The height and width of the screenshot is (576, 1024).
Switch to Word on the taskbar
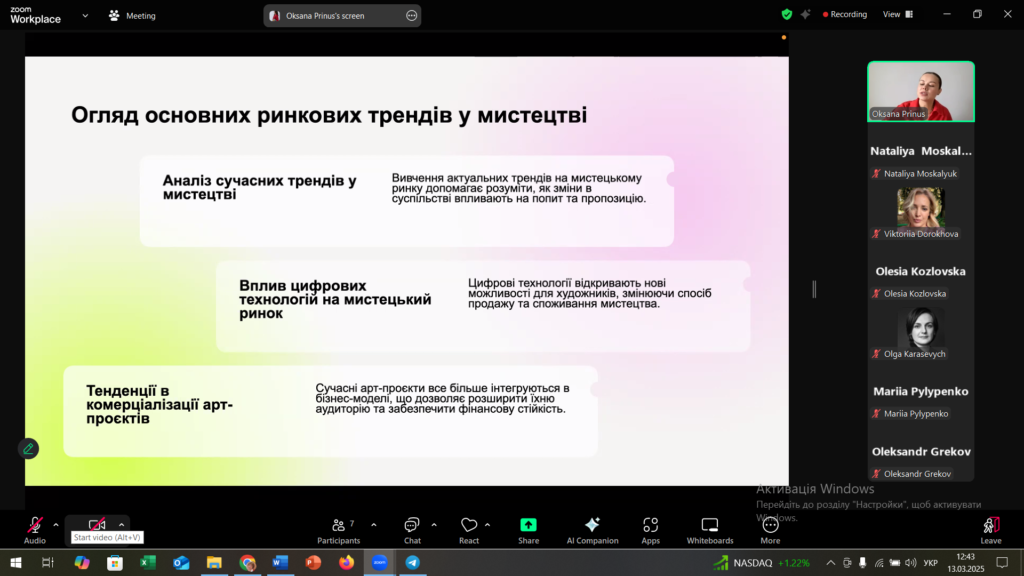[x=280, y=562]
